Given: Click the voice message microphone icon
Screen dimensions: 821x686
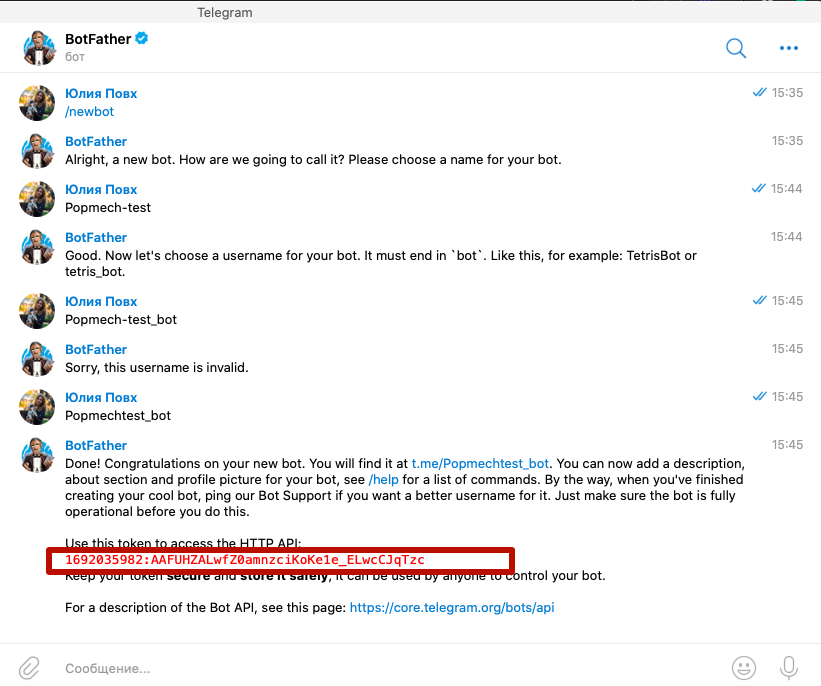Looking at the screenshot, I should click(x=789, y=668).
